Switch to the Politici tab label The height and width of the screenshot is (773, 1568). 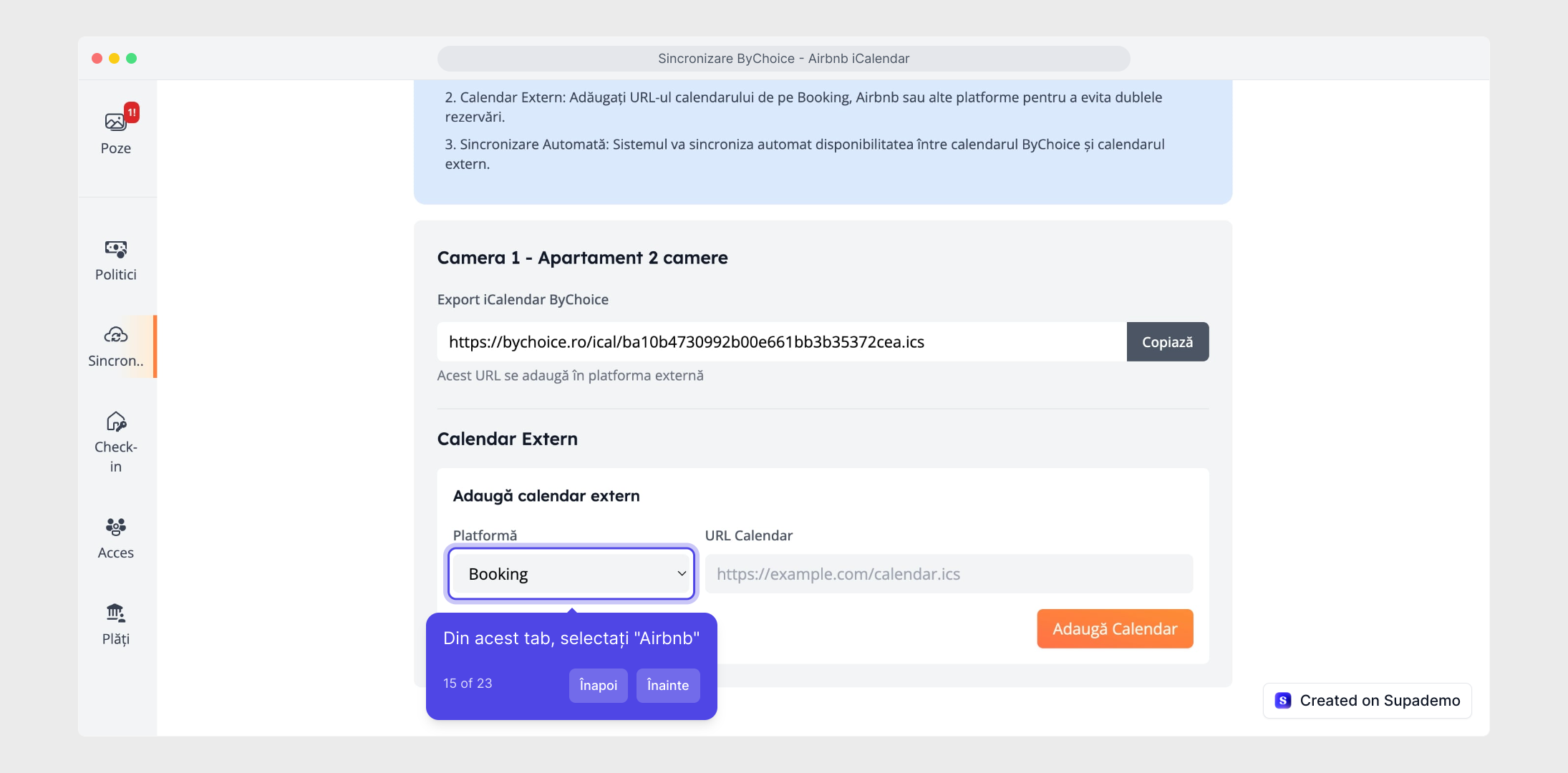(116, 275)
